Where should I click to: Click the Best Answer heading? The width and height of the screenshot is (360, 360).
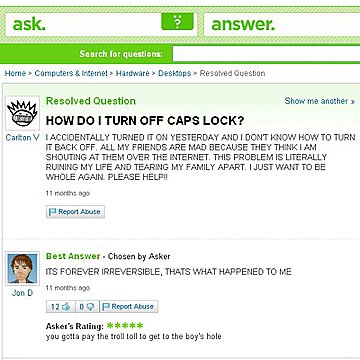(x=73, y=256)
